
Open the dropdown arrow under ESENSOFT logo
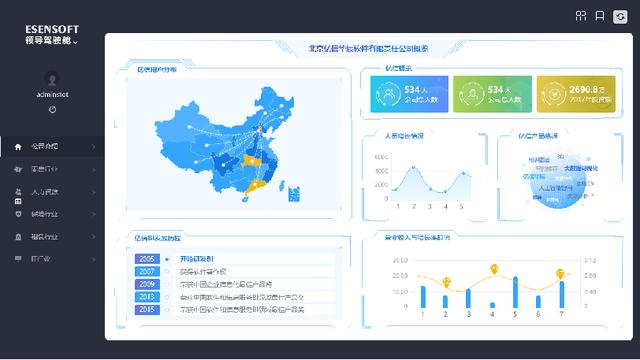coord(75,42)
